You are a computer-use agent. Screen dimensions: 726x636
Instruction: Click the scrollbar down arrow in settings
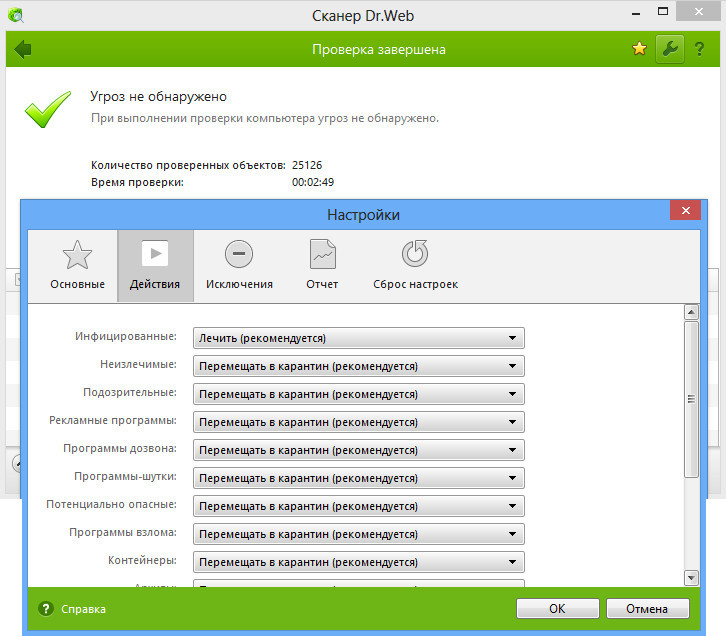pos(690,577)
